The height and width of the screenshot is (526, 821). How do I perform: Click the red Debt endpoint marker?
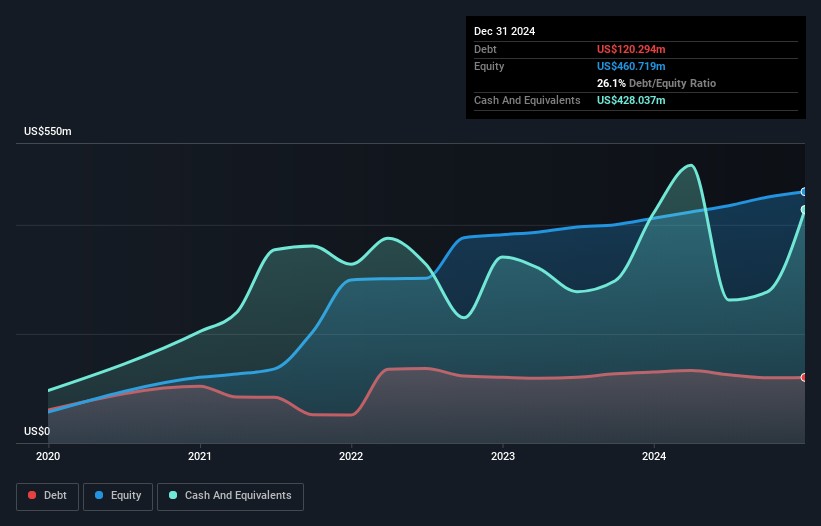pos(804,377)
